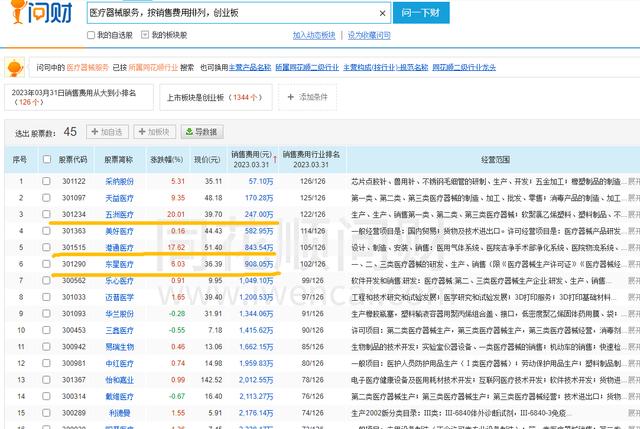640x429 pixels.
Task: Click the 股票简称 column header
Action: point(118,160)
